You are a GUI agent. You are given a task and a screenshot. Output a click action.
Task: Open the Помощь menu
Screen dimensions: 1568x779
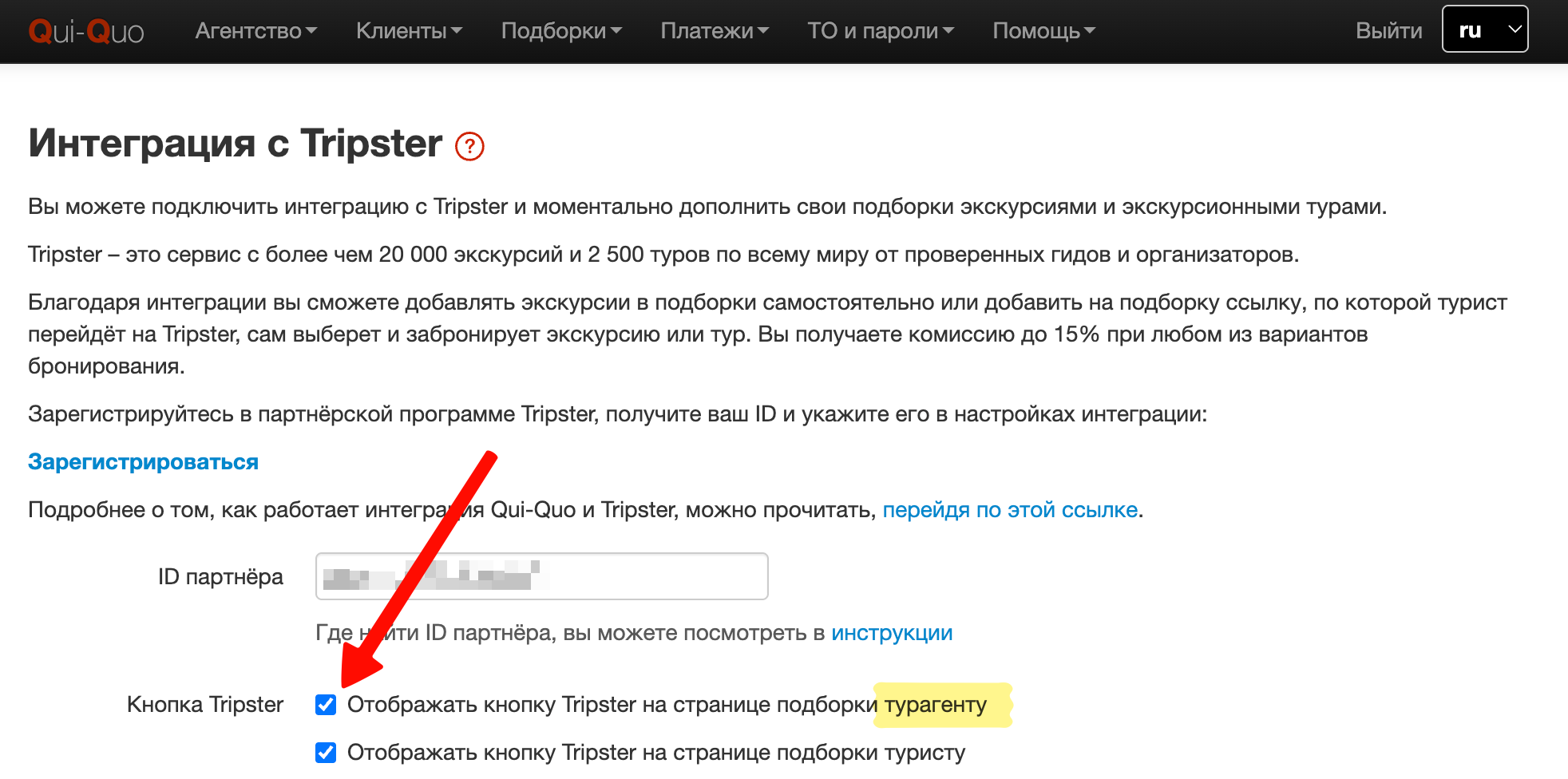click(x=1043, y=30)
